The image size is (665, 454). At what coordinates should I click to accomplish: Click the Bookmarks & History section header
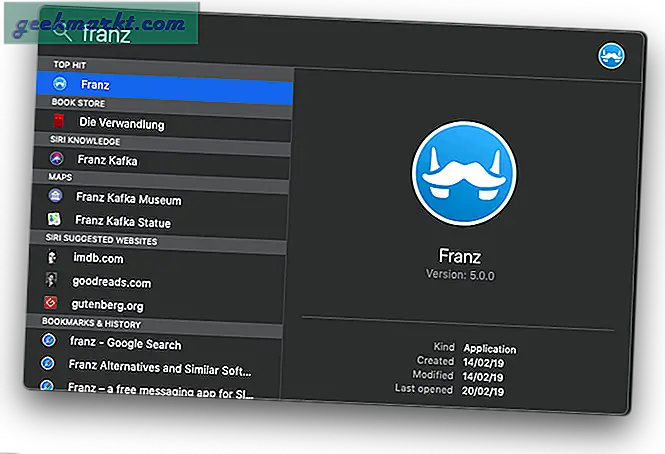click(91, 323)
